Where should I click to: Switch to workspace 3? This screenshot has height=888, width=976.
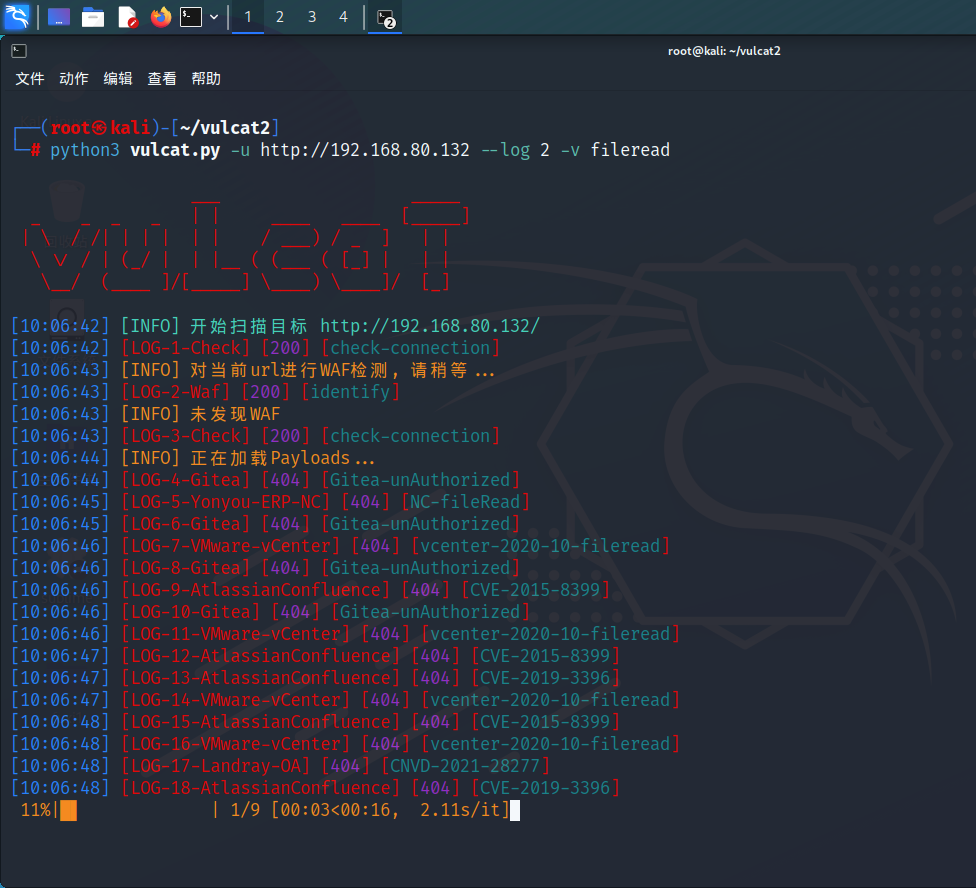coord(312,17)
